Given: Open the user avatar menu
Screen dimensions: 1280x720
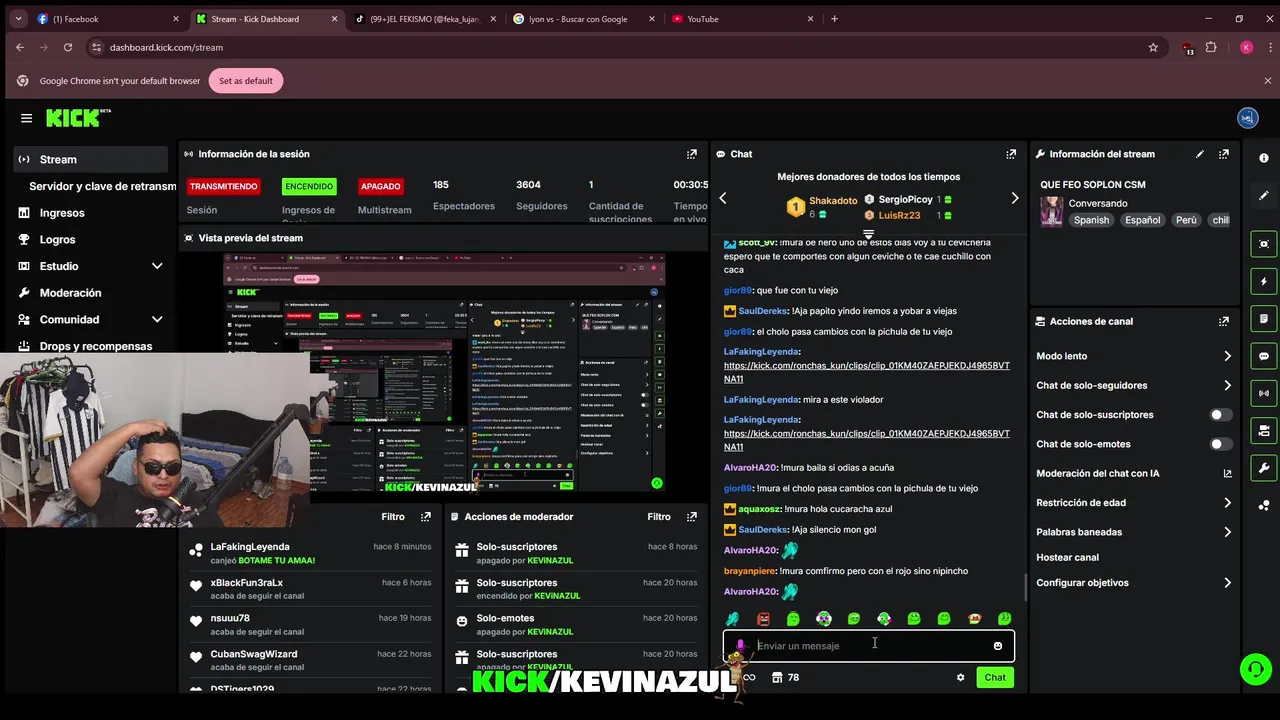Looking at the screenshot, I should 1247,118.
